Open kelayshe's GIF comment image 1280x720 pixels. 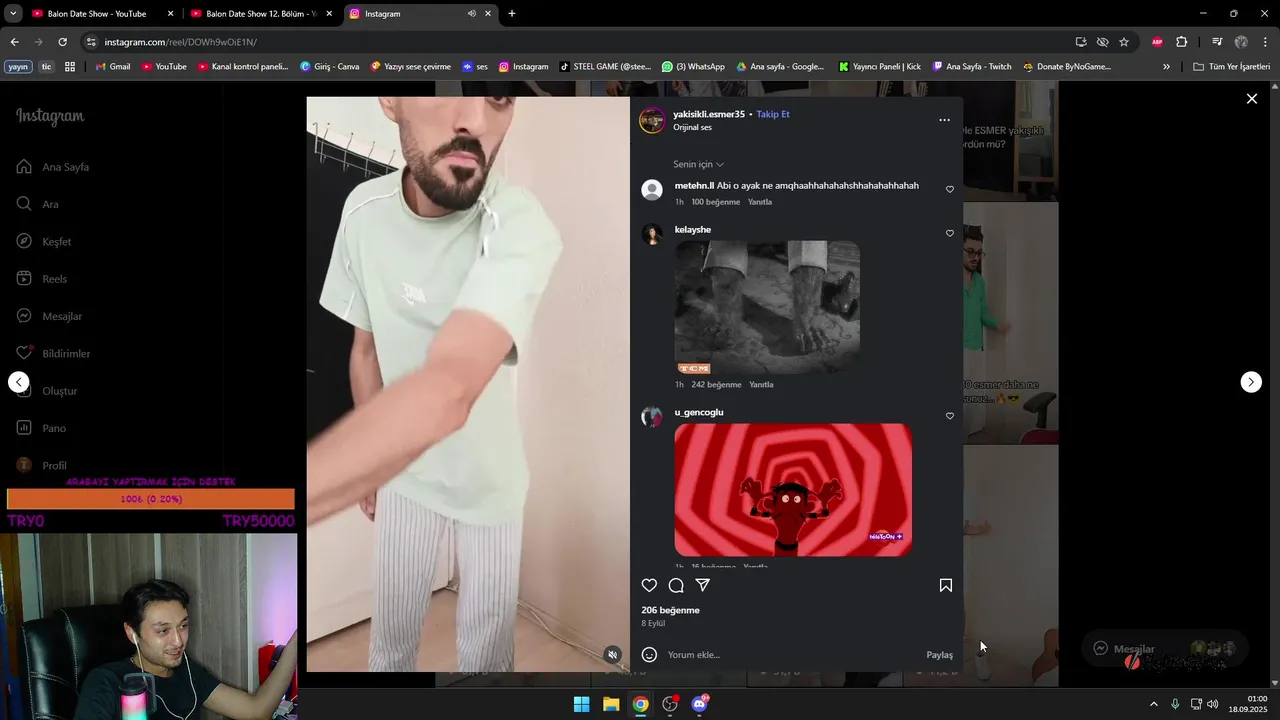[767, 308]
